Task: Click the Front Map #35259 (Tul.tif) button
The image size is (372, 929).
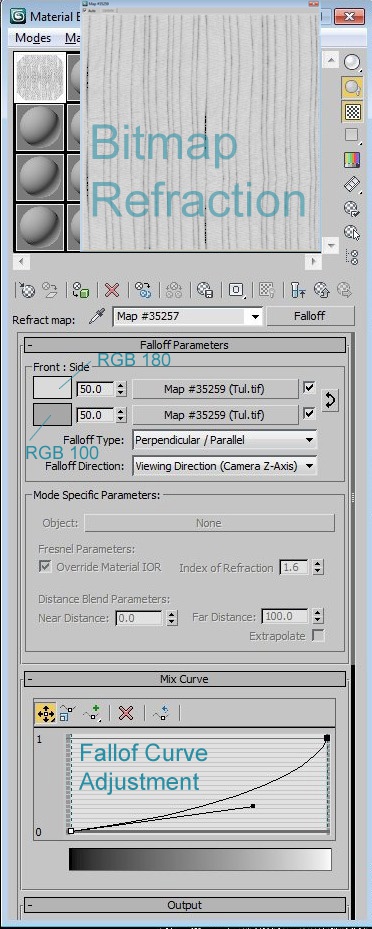Action: pos(215,389)
